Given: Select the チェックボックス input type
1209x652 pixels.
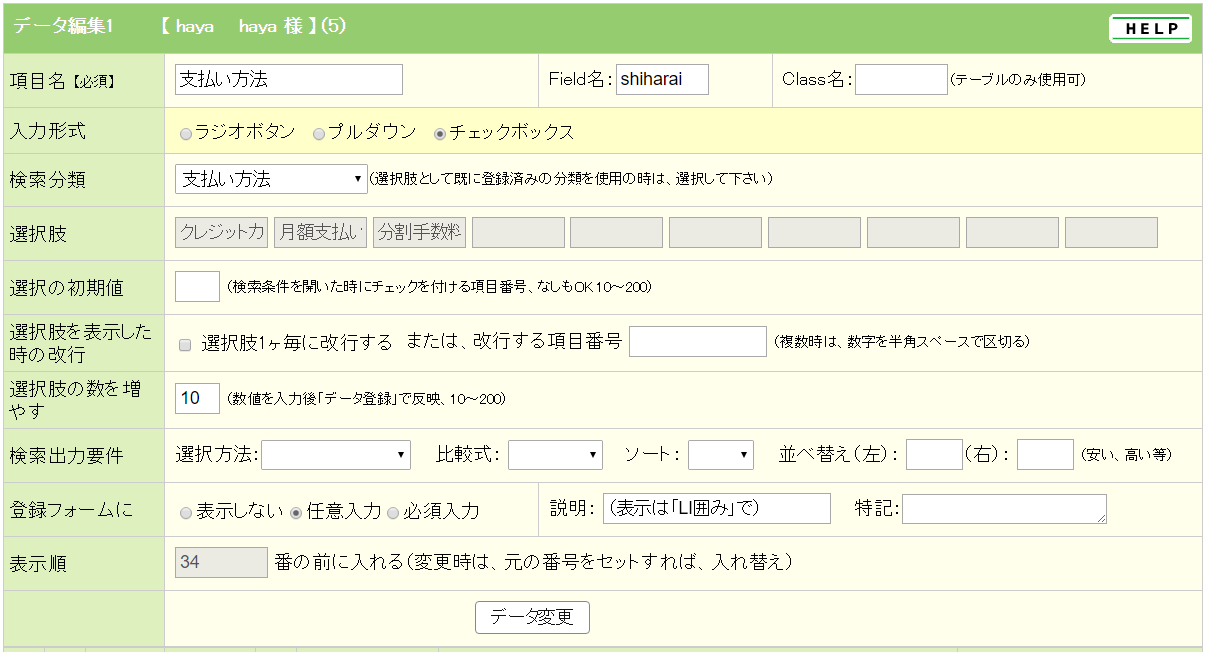Looking at the screenshot, I should (x=440, y=133).
